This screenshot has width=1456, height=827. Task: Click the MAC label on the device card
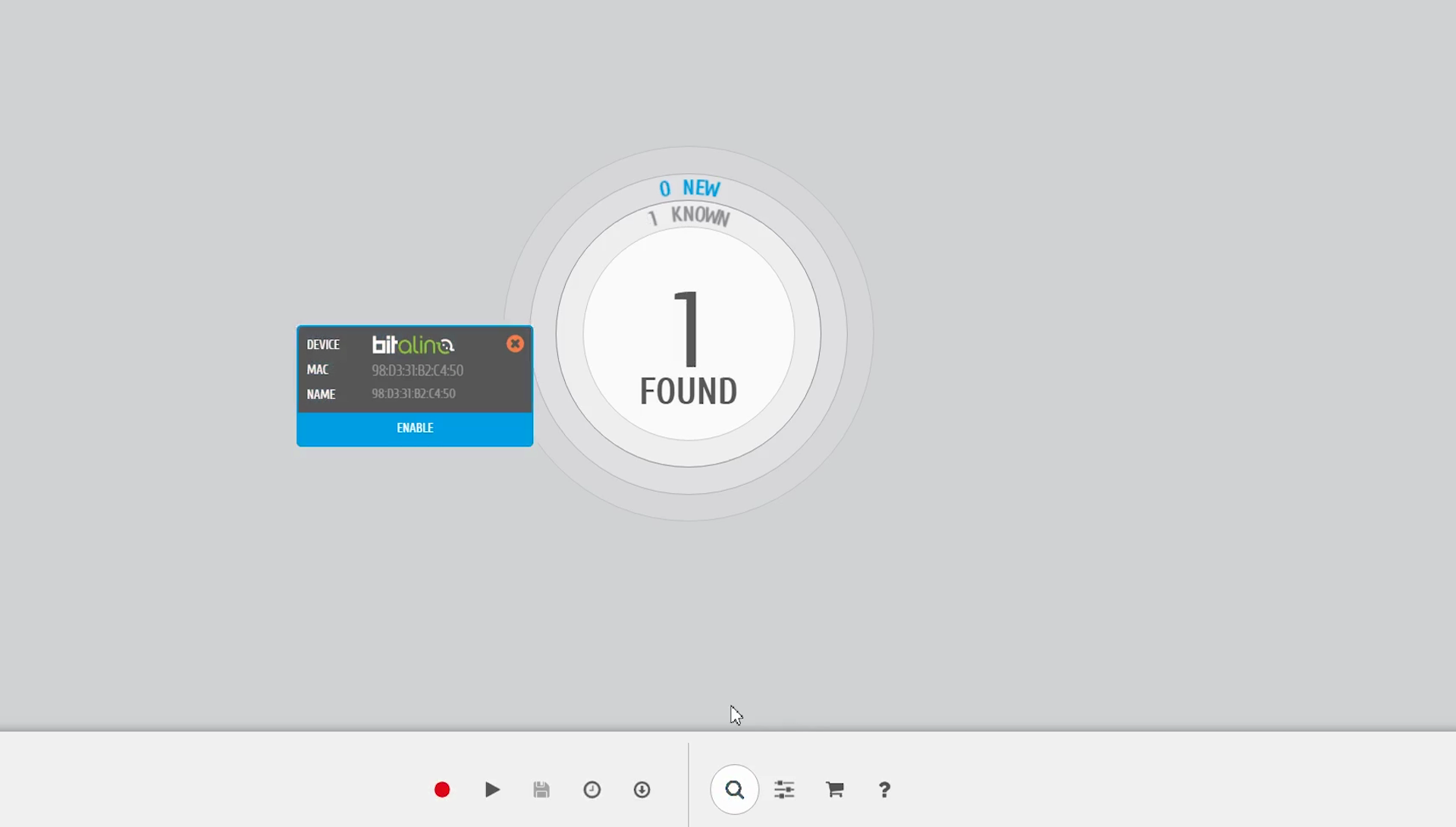318,369
